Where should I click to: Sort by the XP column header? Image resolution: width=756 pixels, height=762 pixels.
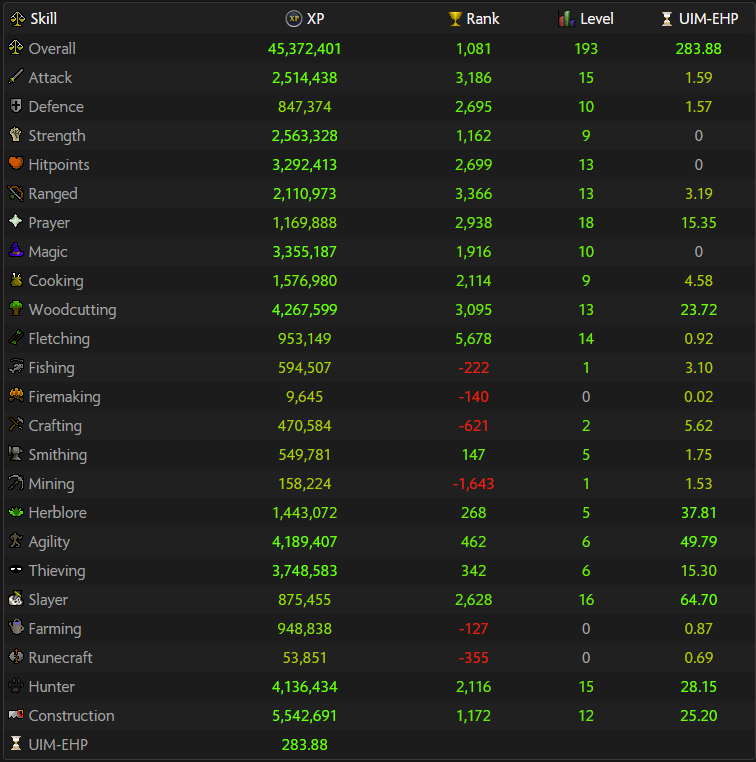315,18
